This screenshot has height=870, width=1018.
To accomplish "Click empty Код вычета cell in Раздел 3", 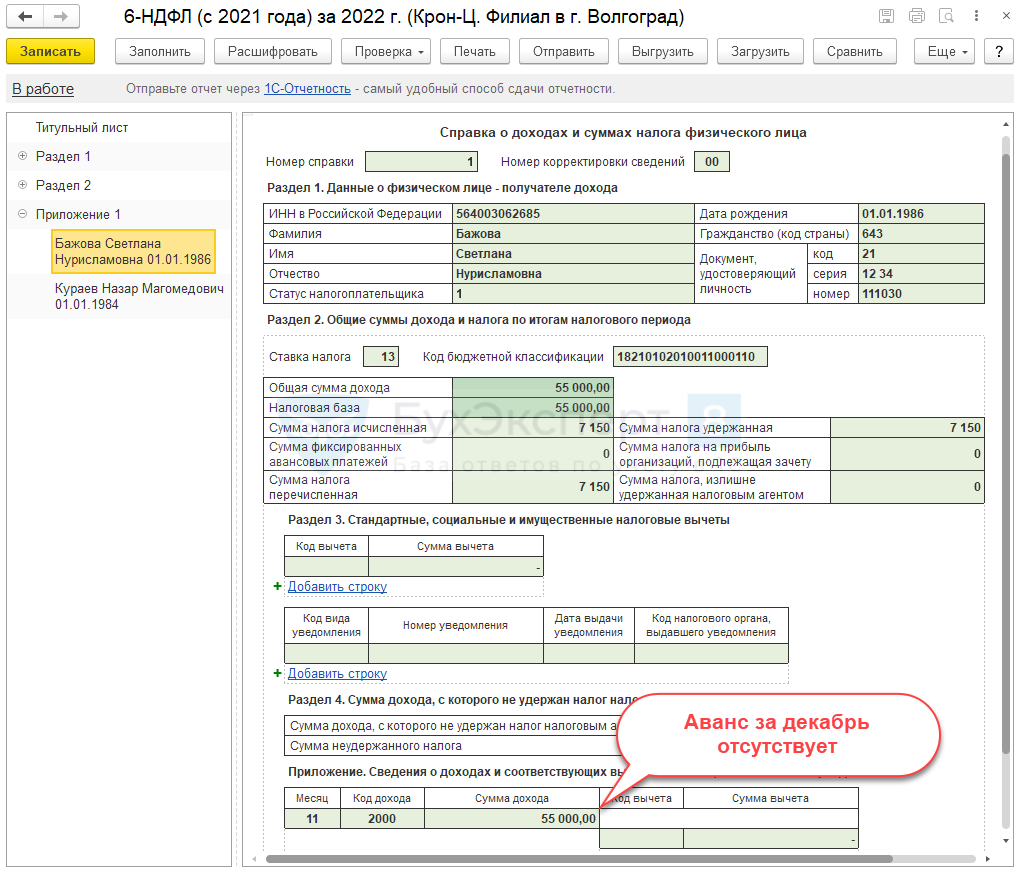I will coord(326,567).
